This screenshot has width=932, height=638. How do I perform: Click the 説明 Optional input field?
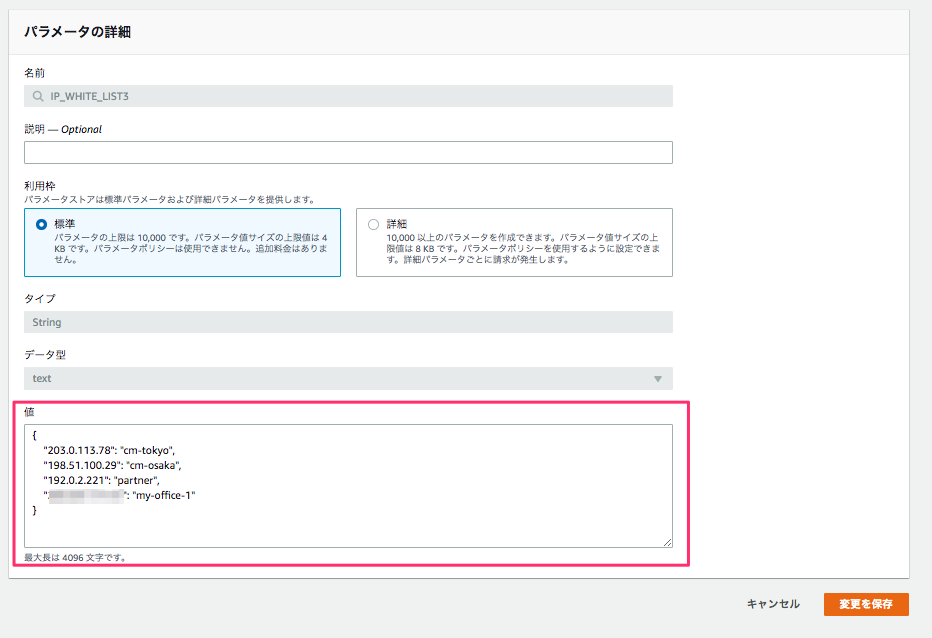coord(348,152)
